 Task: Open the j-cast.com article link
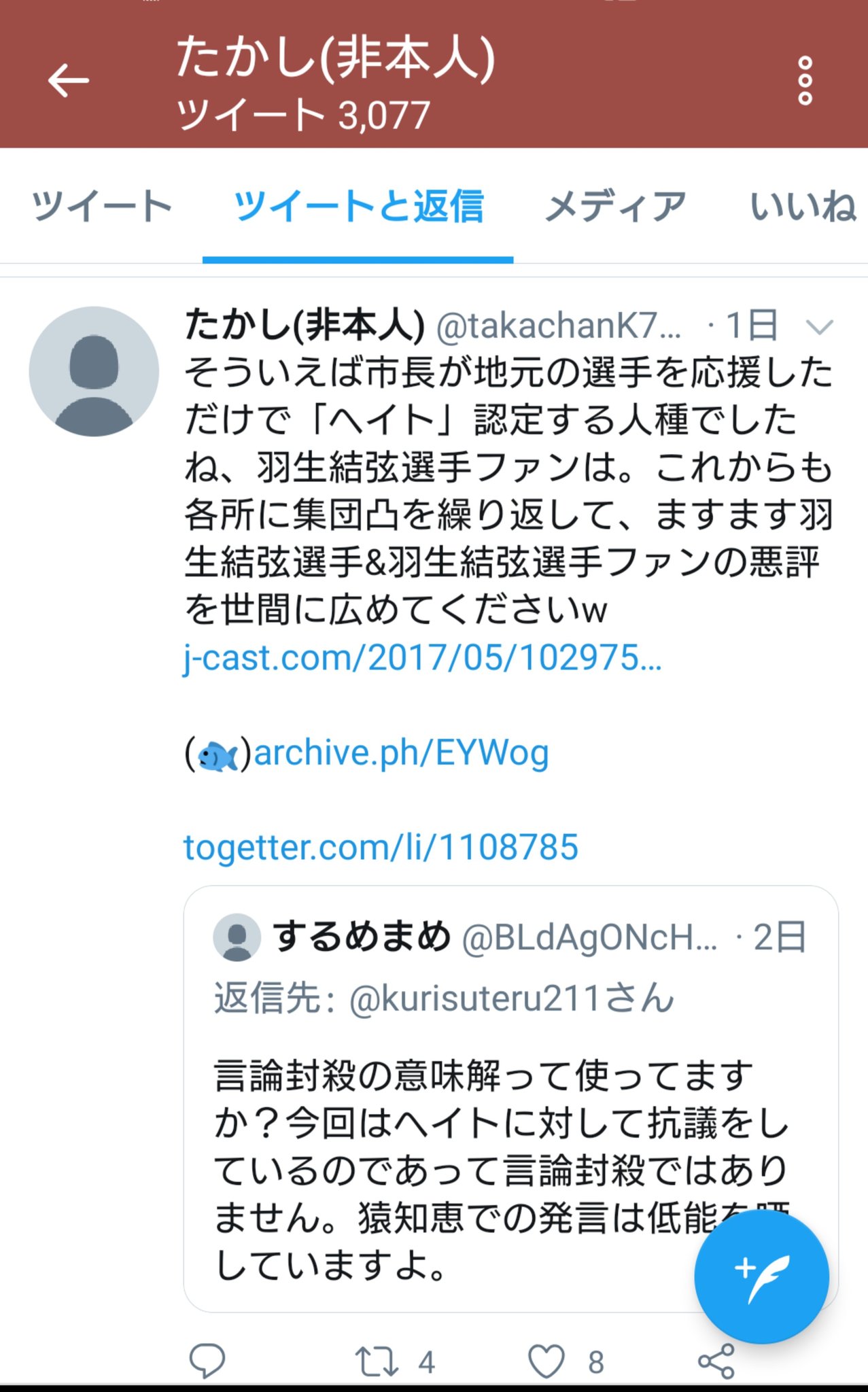pyautogui.click(x=422, y=658)
